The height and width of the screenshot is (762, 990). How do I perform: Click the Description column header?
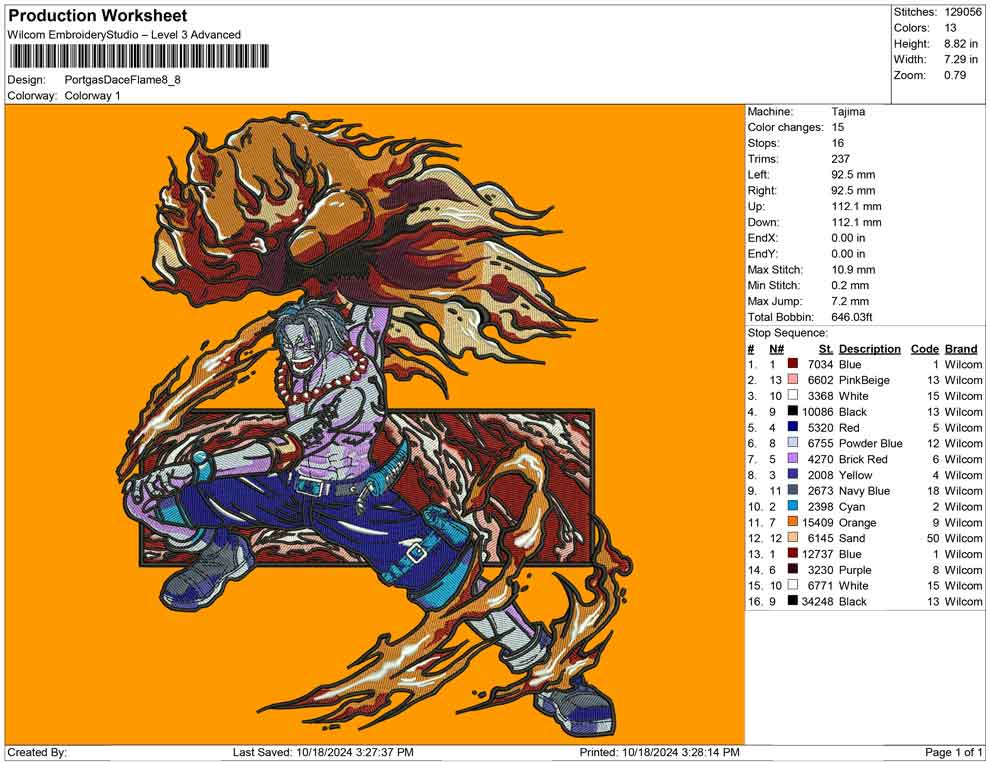(x=869, y=348)
